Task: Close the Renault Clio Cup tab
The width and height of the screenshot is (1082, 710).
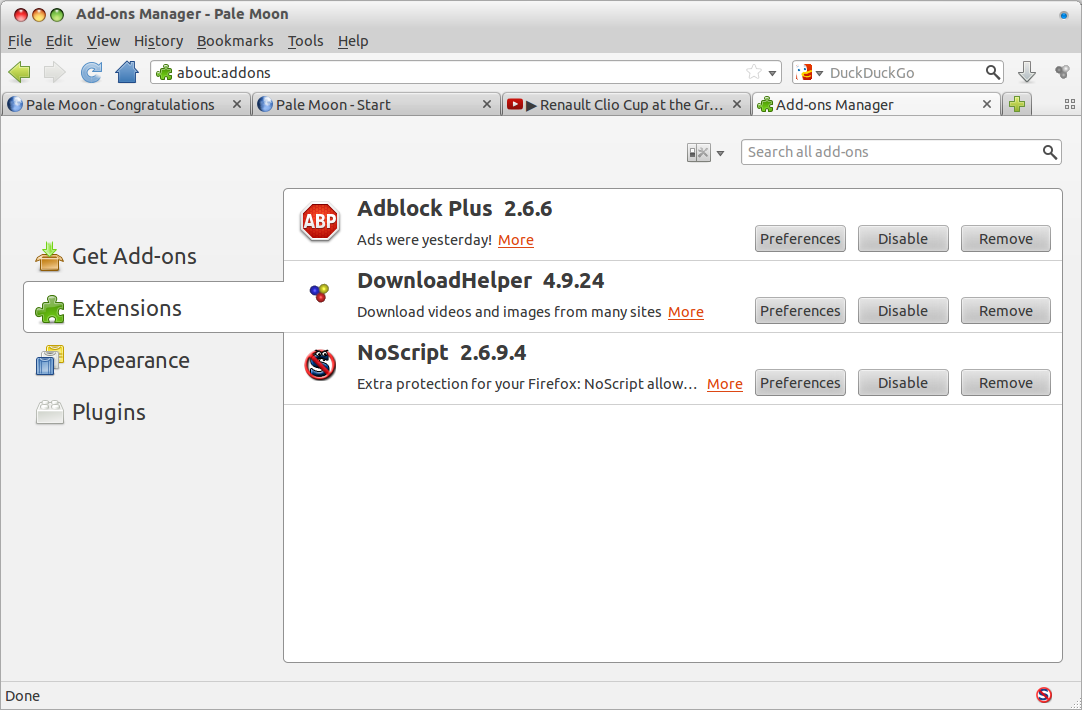Action: (737, 104)
